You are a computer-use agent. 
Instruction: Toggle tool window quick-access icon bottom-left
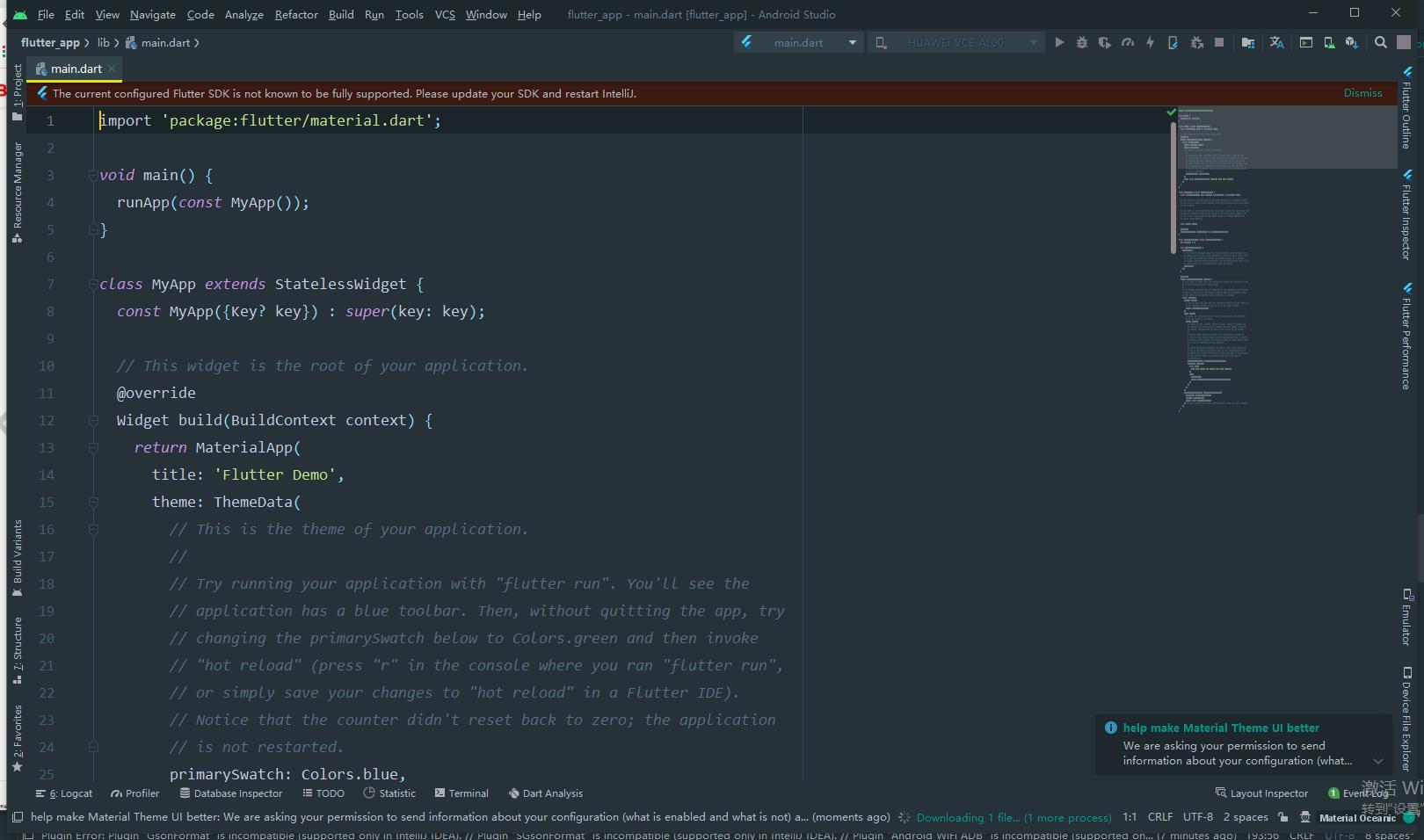pyautogui.click(x=18, y=816)
